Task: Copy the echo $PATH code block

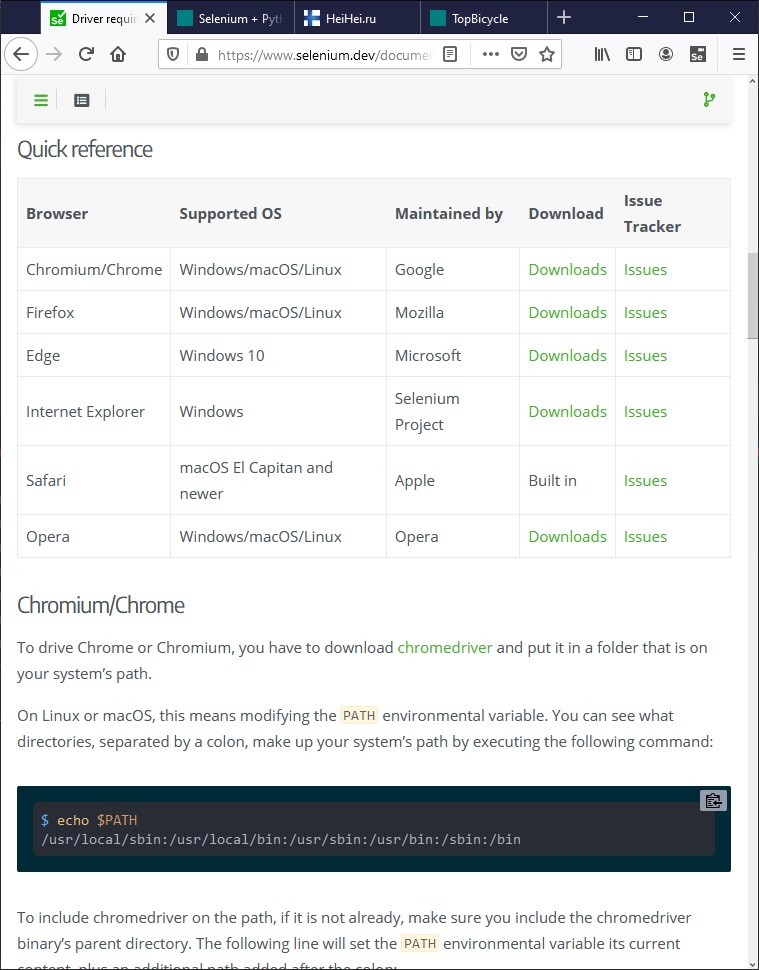Action: coord(713,800)
